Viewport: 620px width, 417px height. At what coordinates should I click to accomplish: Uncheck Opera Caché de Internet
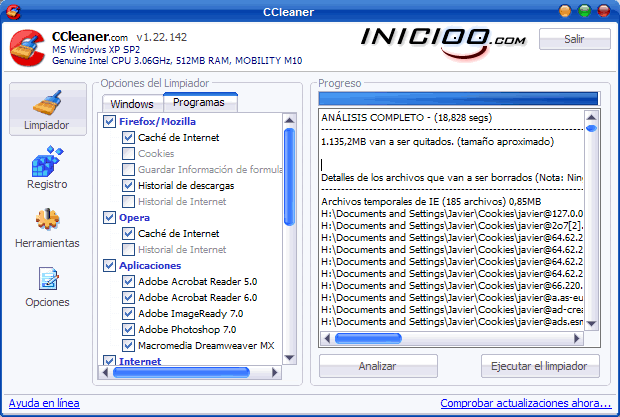pyautogui.click(x=128, y=234)
